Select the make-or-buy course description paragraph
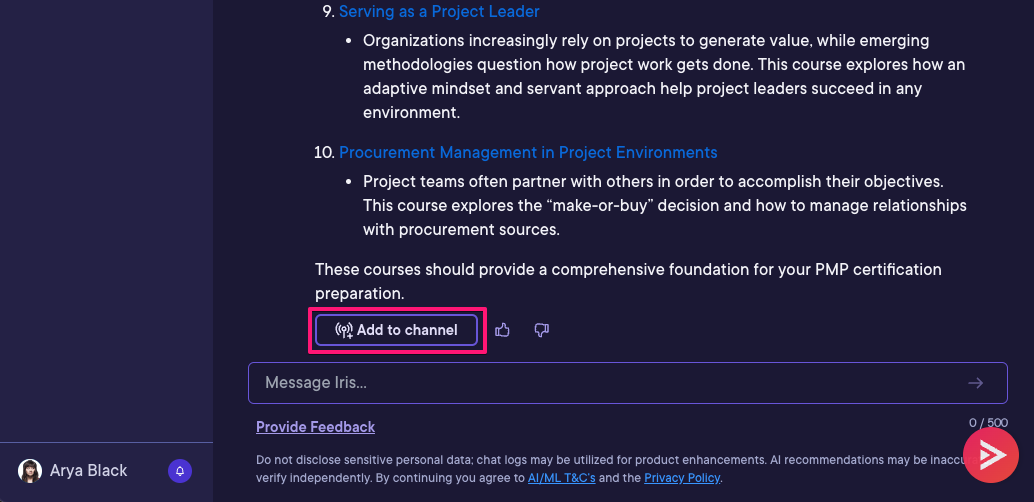Image resolution: width=1034 pixels, height=502 pixels. tap(665, 205)
